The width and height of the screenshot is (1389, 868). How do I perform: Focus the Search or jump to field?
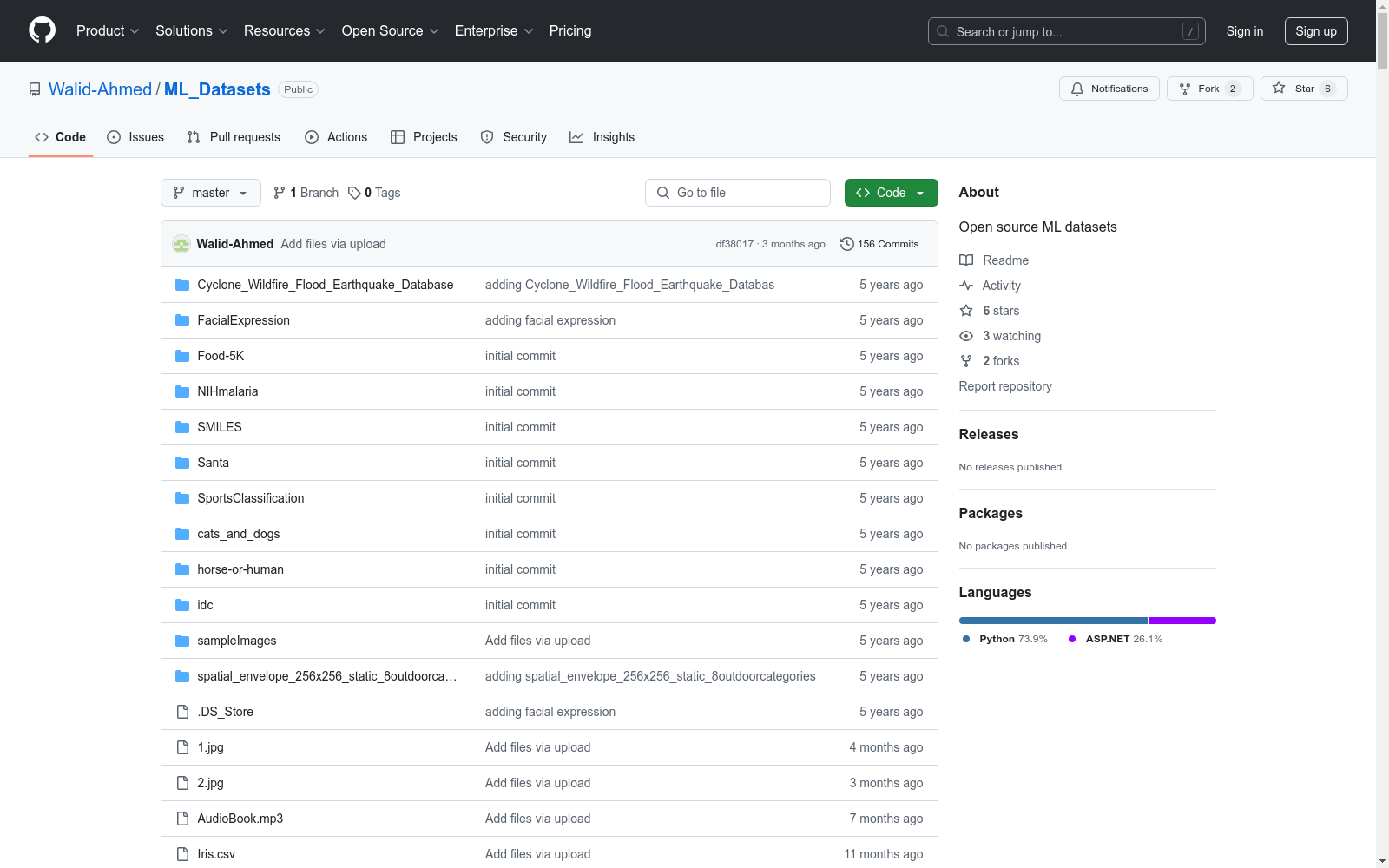(1067, 31)
